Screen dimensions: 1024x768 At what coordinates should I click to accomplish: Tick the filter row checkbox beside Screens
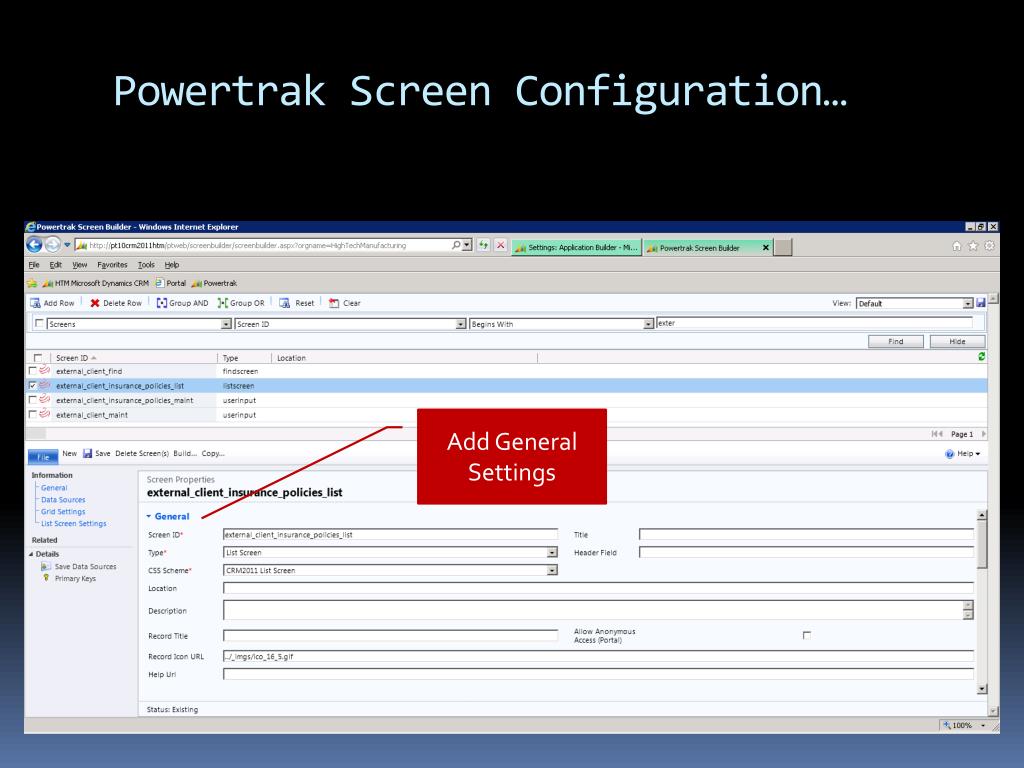(39, 323)
